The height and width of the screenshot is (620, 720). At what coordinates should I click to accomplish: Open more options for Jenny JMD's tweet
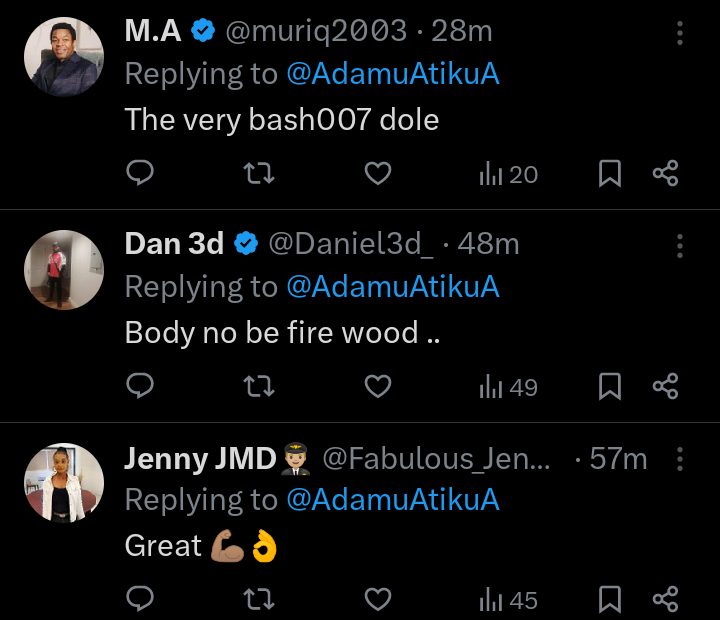click(x=680, y=459)
